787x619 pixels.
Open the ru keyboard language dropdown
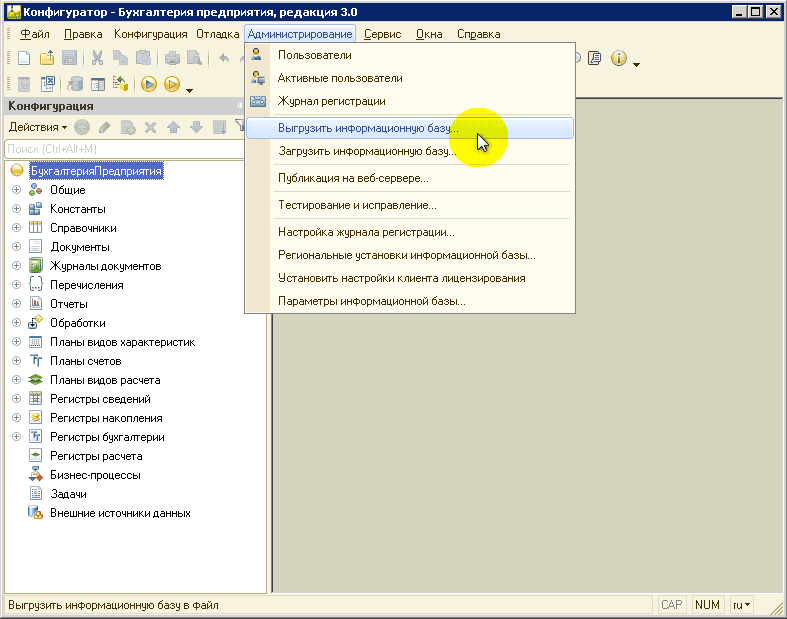(x=741, y=605)
